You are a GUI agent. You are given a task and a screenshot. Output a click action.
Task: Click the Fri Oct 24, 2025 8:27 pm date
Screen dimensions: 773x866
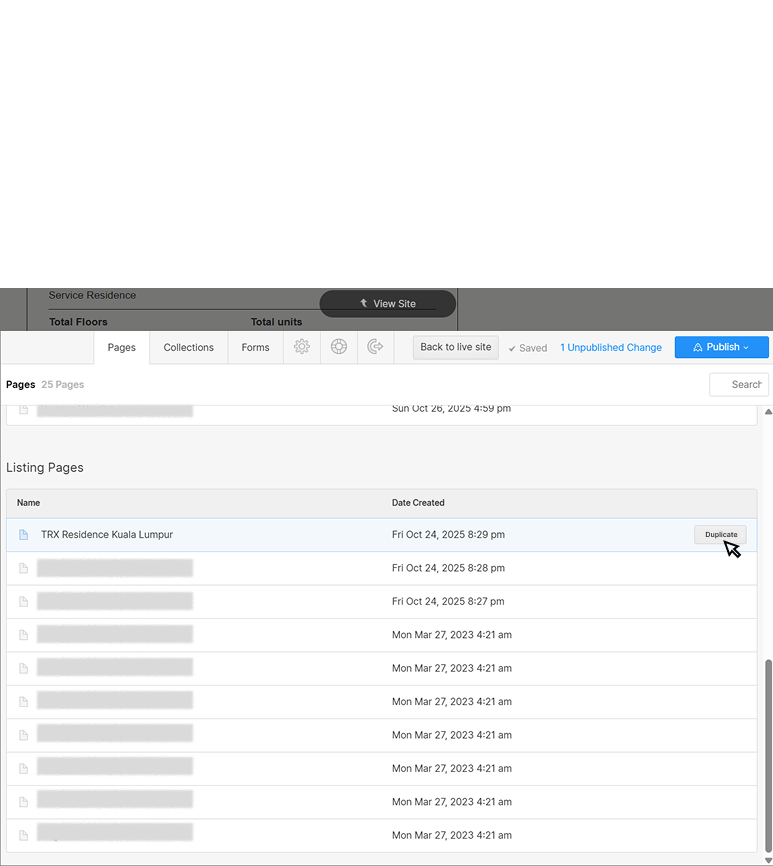(x=448, y=601)
